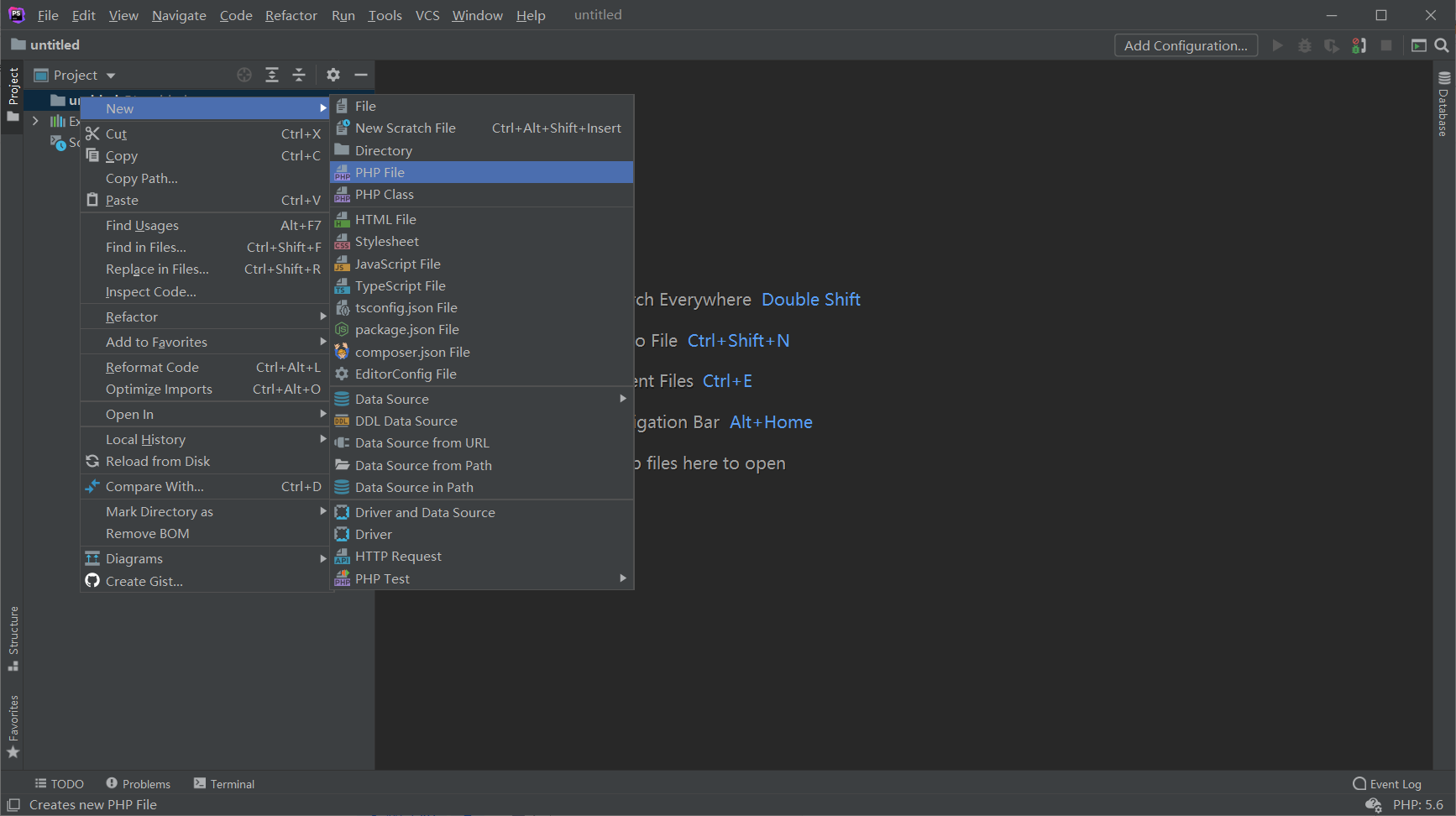1456x816 pixels.
Task: Select PHP Class in the New submenu
Action: click(481, 194)
